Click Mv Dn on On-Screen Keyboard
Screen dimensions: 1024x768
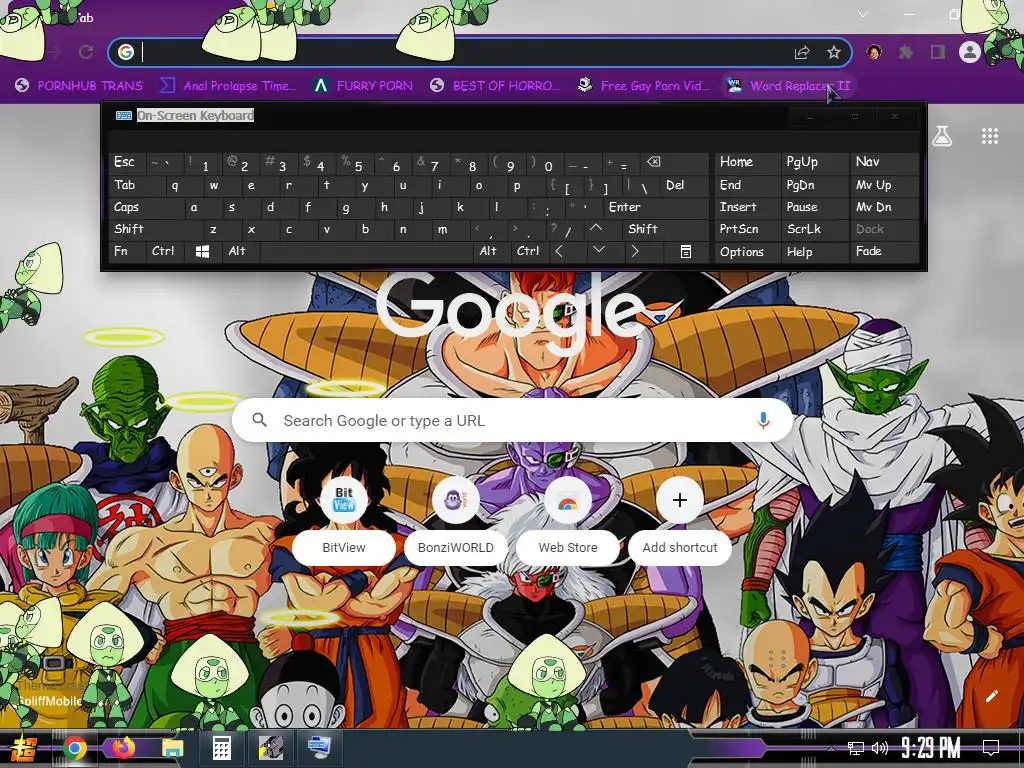(884, 207)
